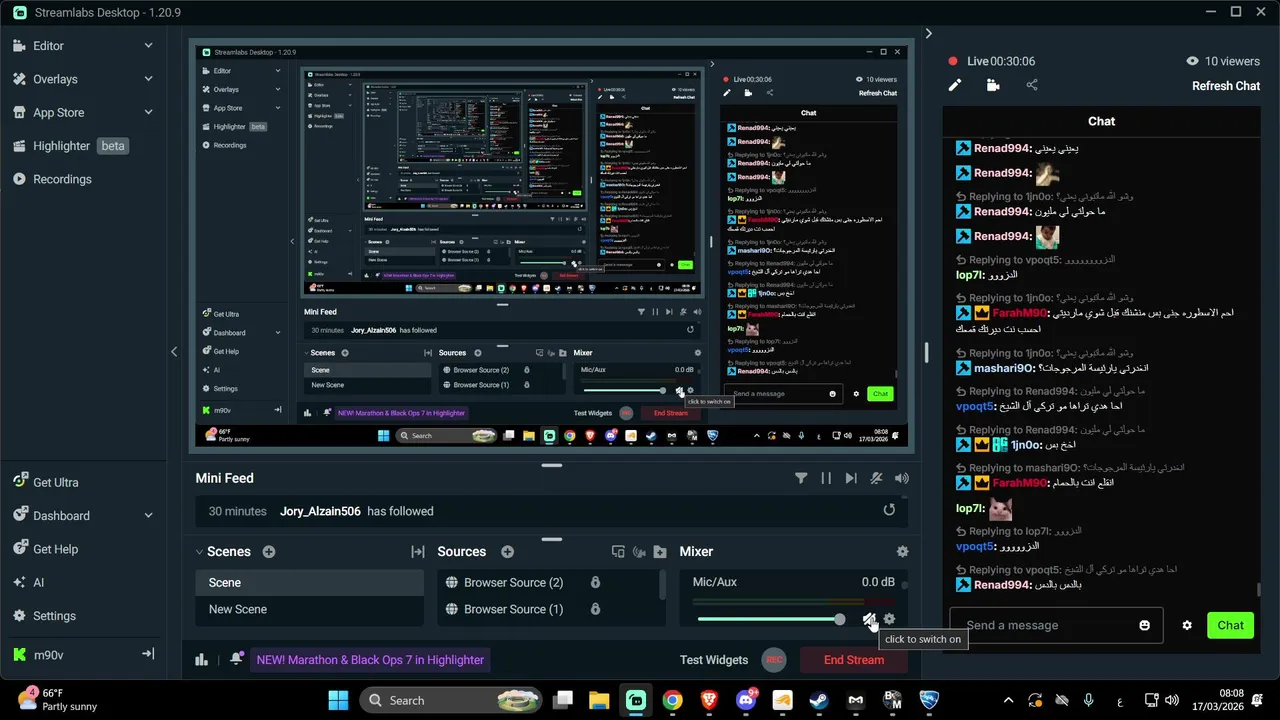The width and height of the screenshot is (1280, 720).
Task: Expand the Overlays chevron
Action: [149, 79]
